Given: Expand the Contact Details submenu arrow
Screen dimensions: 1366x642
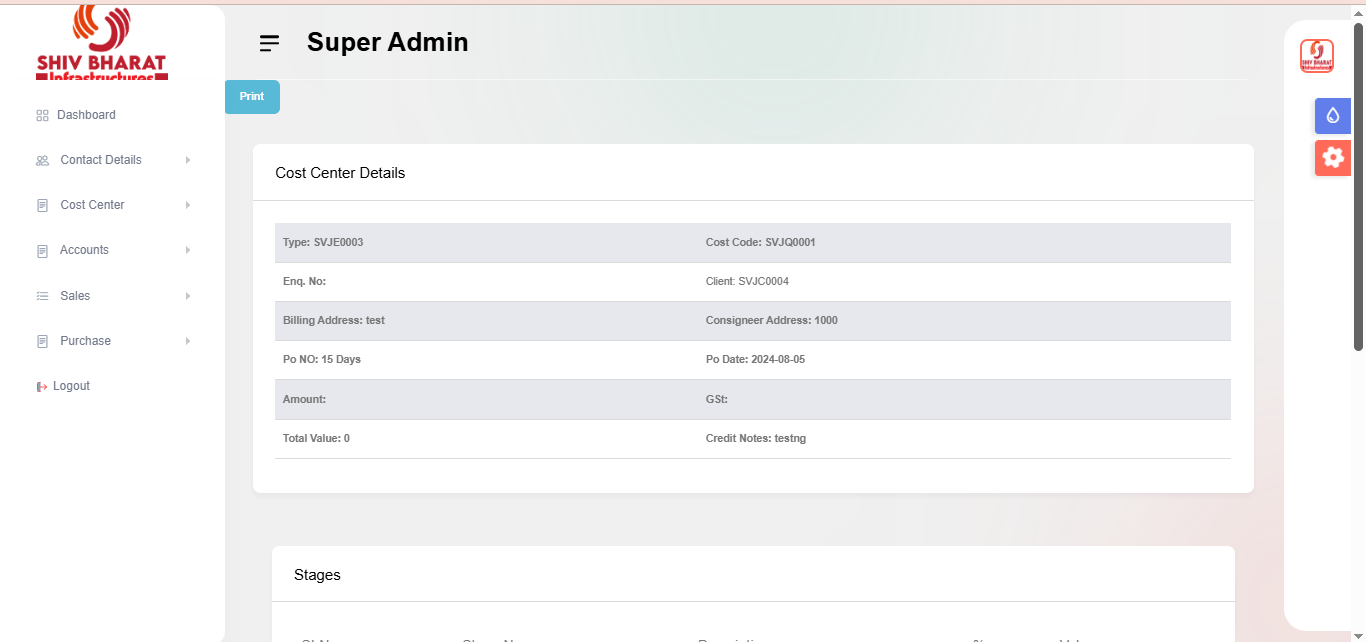Looking at the screenshot, I should (x=187, y=160).
